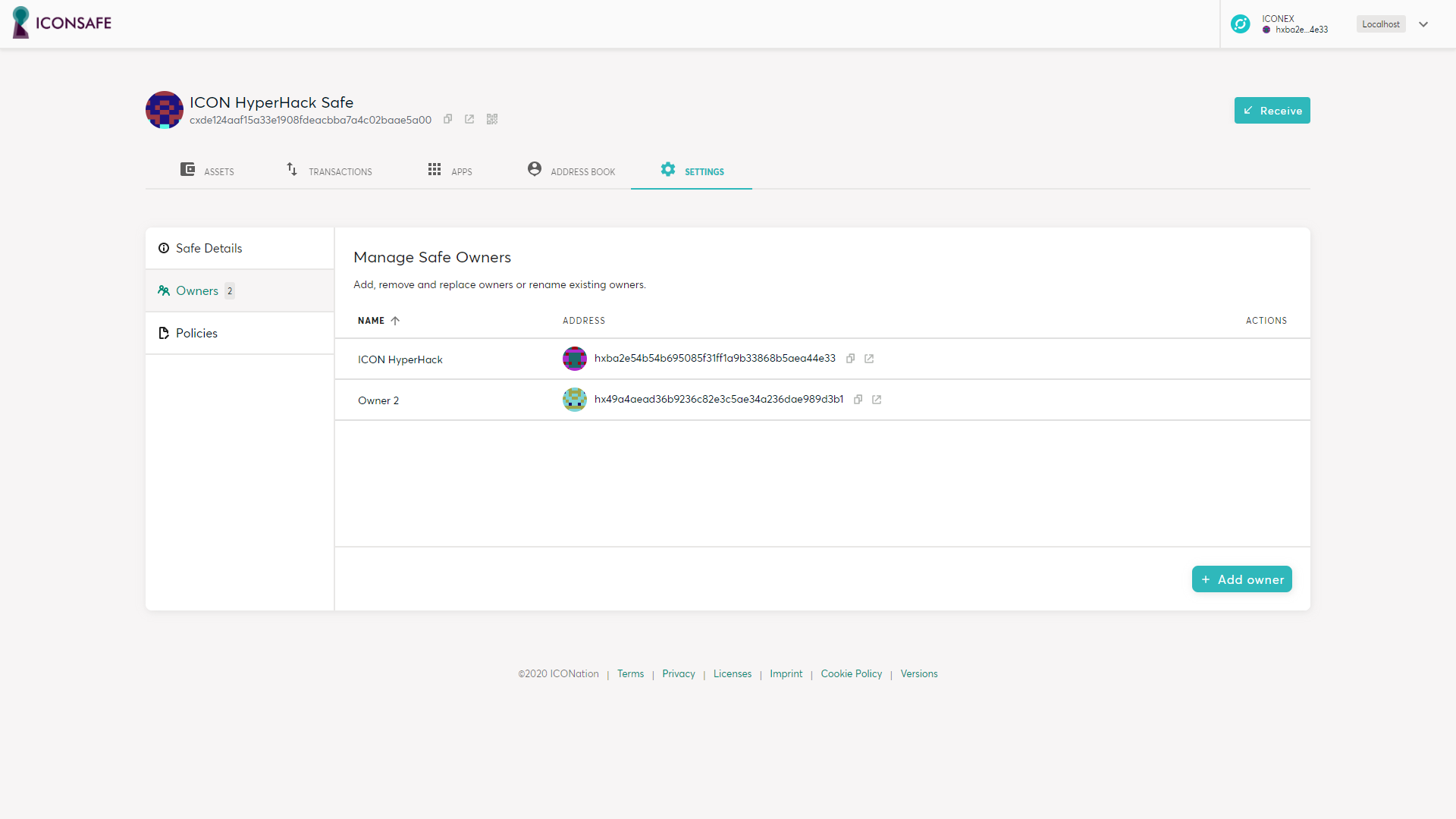Copy Owner 2 address
This screenshot has width=1456, height=819.
(x=858, y=400)
